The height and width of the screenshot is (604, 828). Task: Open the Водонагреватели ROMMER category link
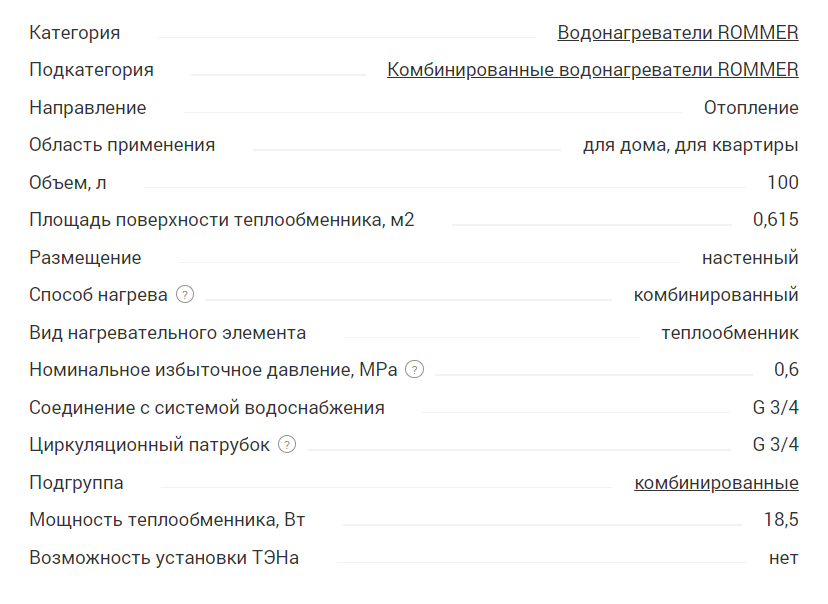678,33
